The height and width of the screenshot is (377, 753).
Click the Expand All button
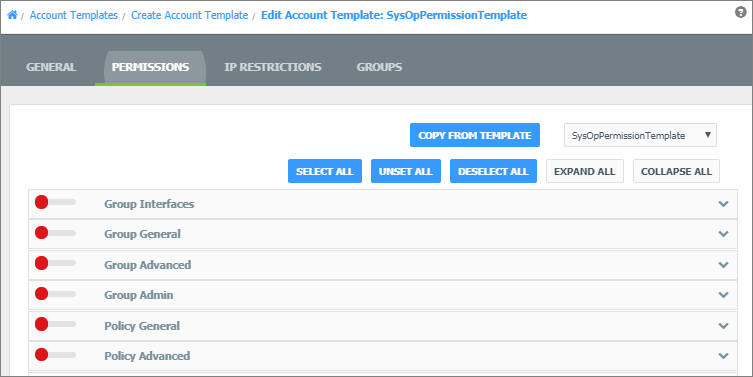click(x=584, y=171)
